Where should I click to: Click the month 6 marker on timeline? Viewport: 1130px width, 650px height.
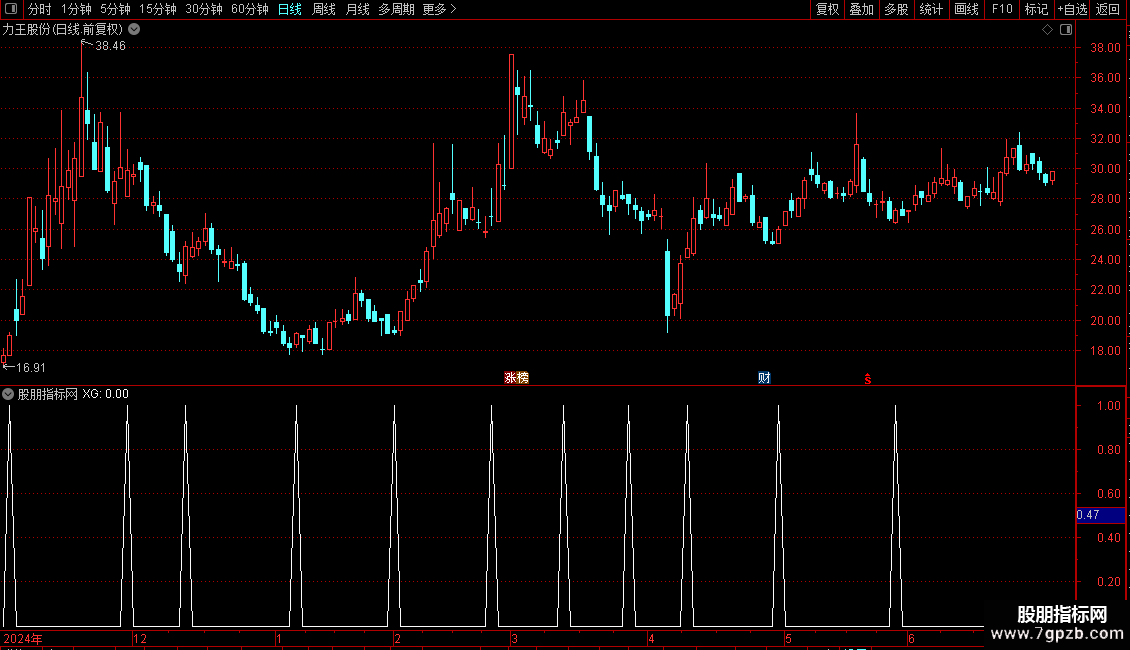click(x=911, y=638)
